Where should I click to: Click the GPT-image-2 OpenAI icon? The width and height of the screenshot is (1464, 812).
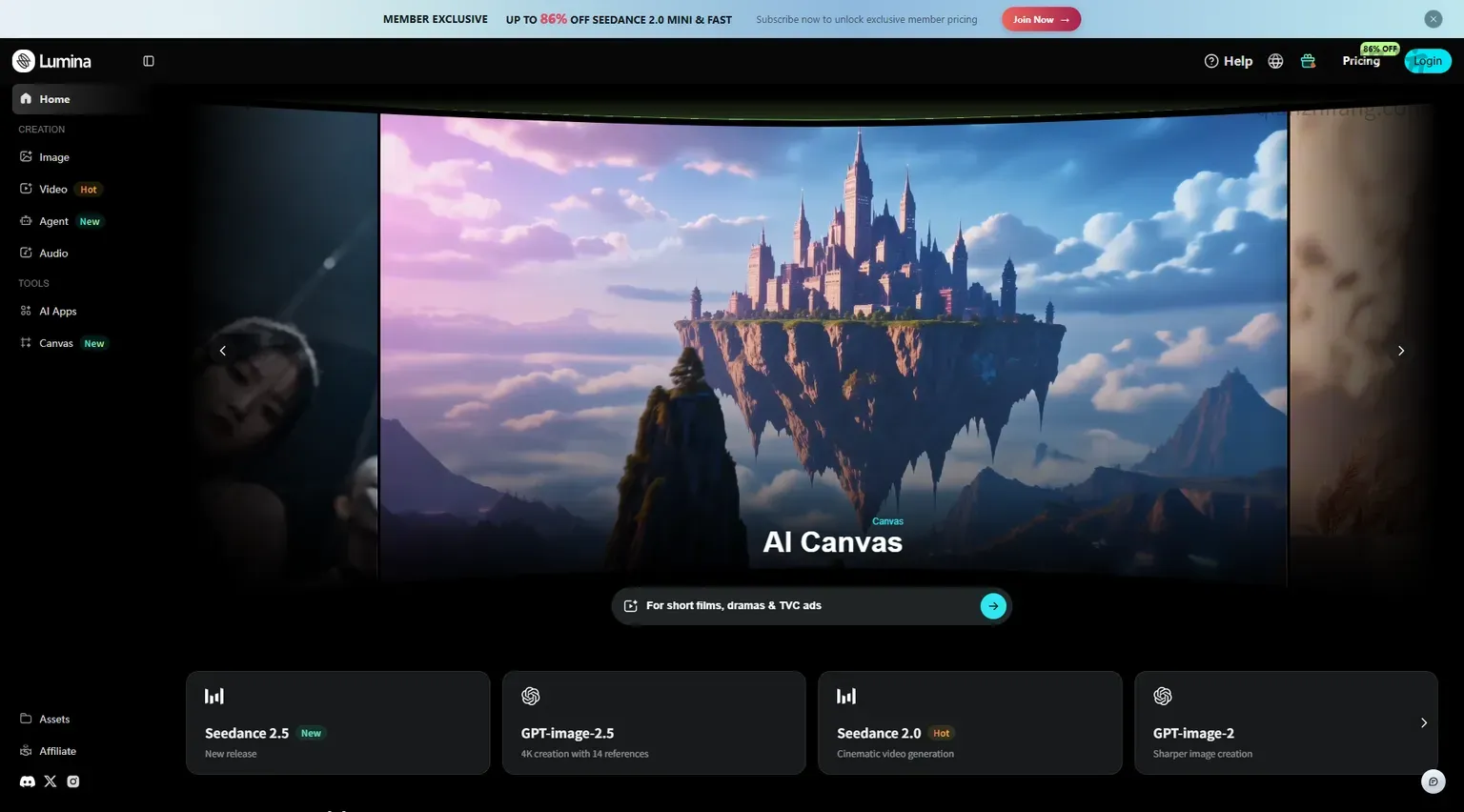point(1163,697)
